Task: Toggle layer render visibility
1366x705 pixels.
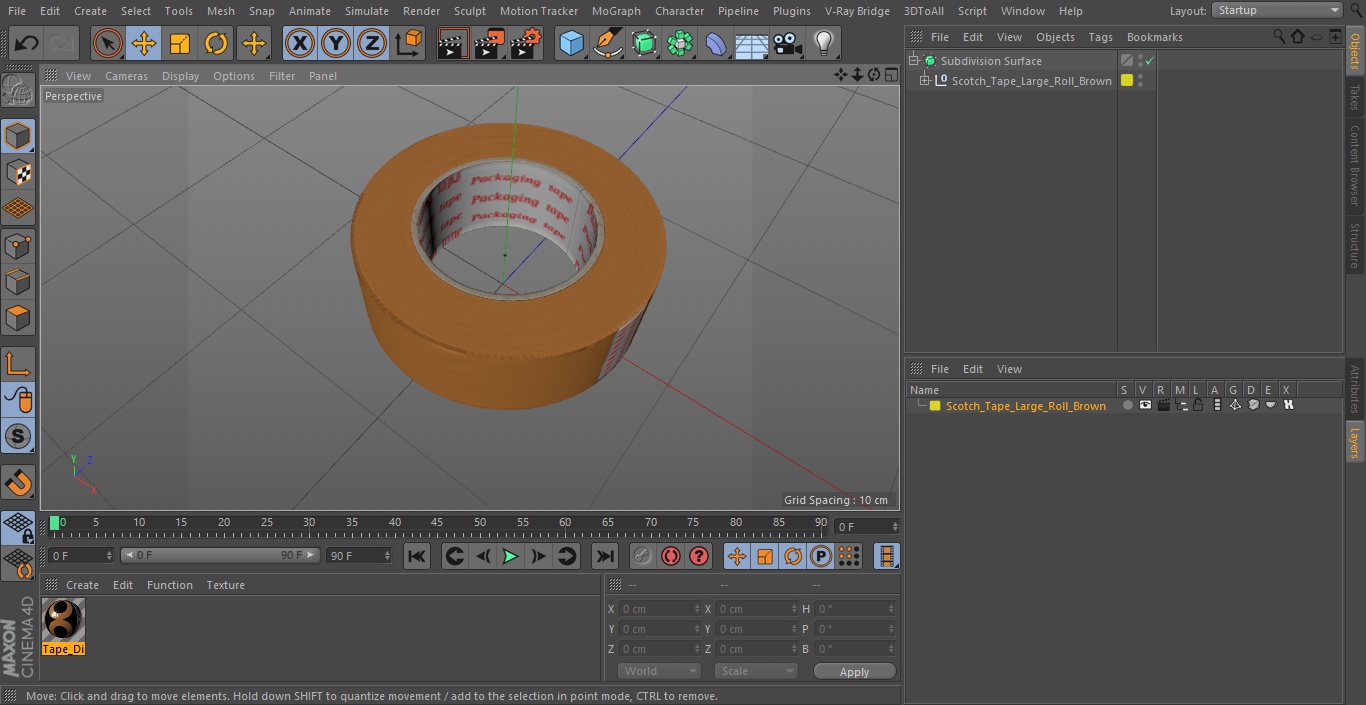Action: [1163, 406]
